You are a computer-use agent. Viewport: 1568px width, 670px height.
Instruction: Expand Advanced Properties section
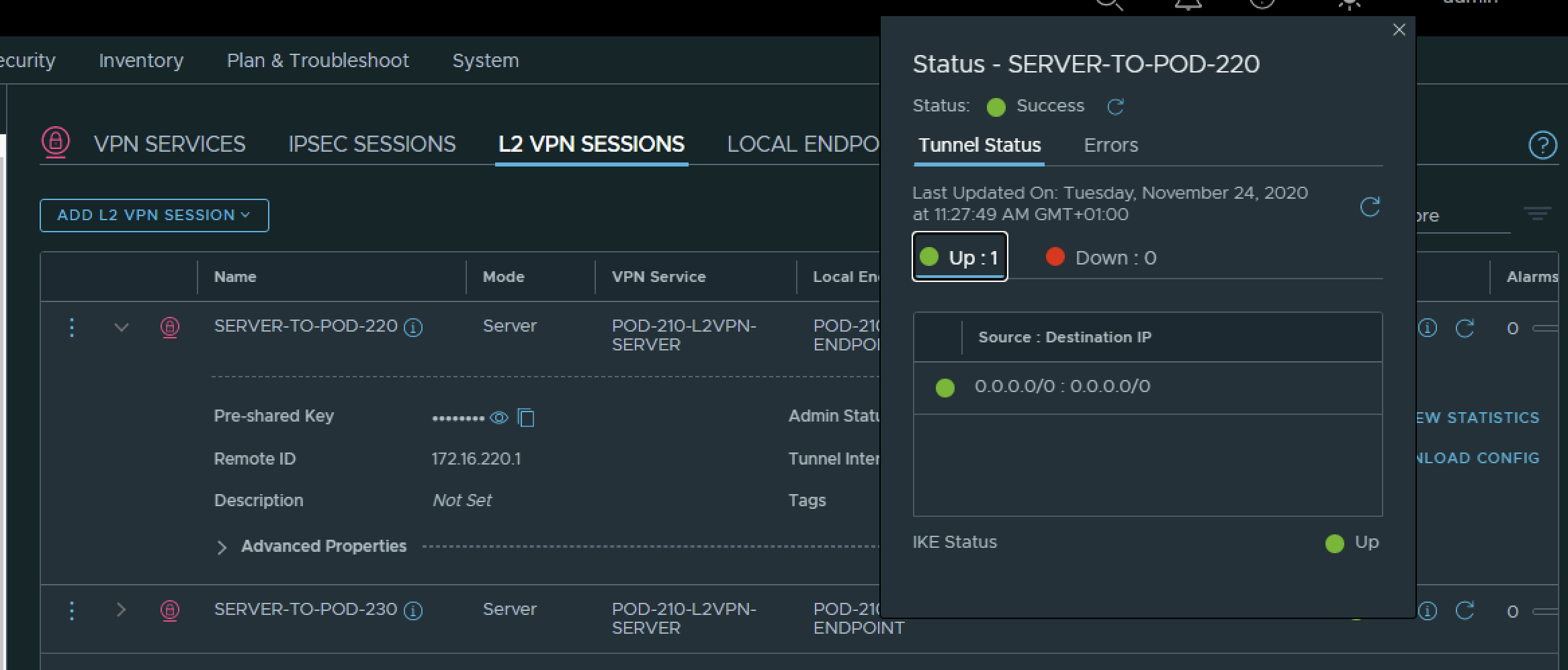pyautogui.click(x=222, y=547)
